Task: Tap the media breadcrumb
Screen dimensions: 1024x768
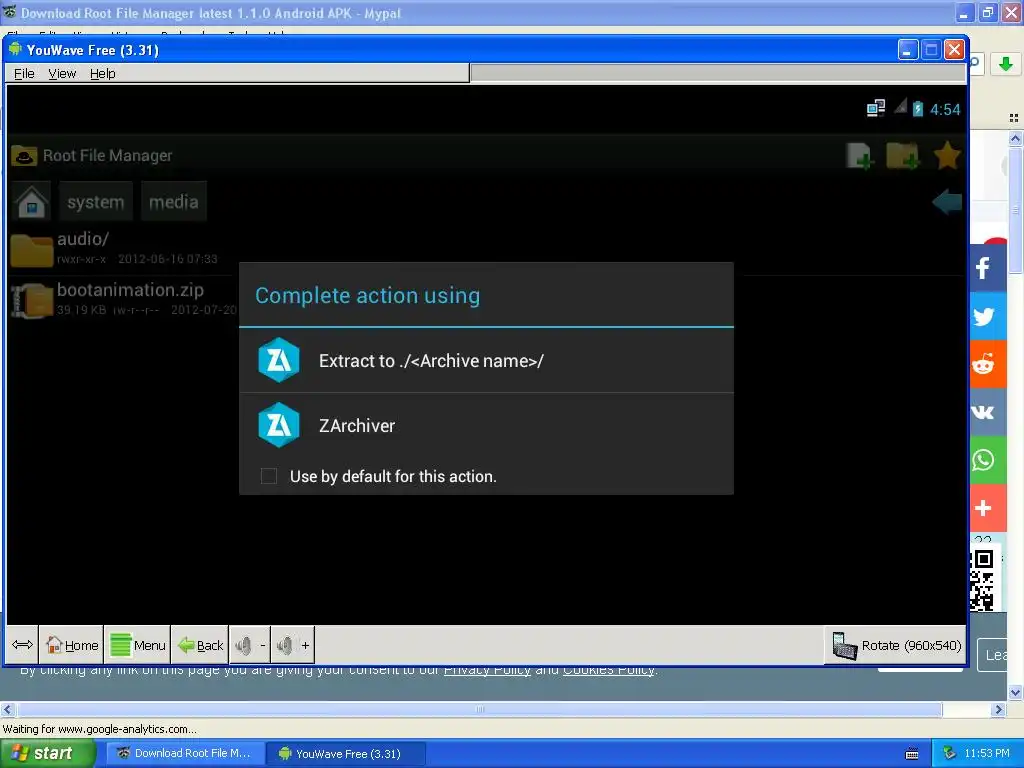Action: click(x=174, y=202)
